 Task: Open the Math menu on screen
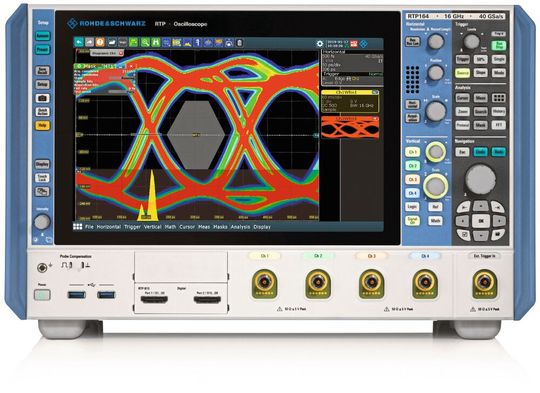click(170, 227)
